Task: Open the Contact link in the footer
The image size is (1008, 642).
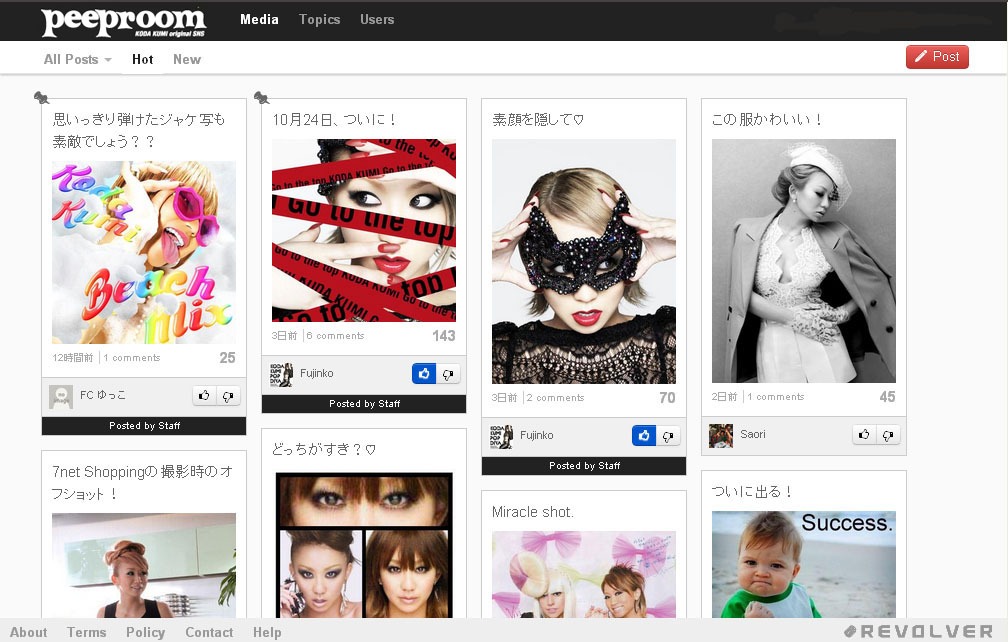Action: pyautogui.click(x=209, y=632)
